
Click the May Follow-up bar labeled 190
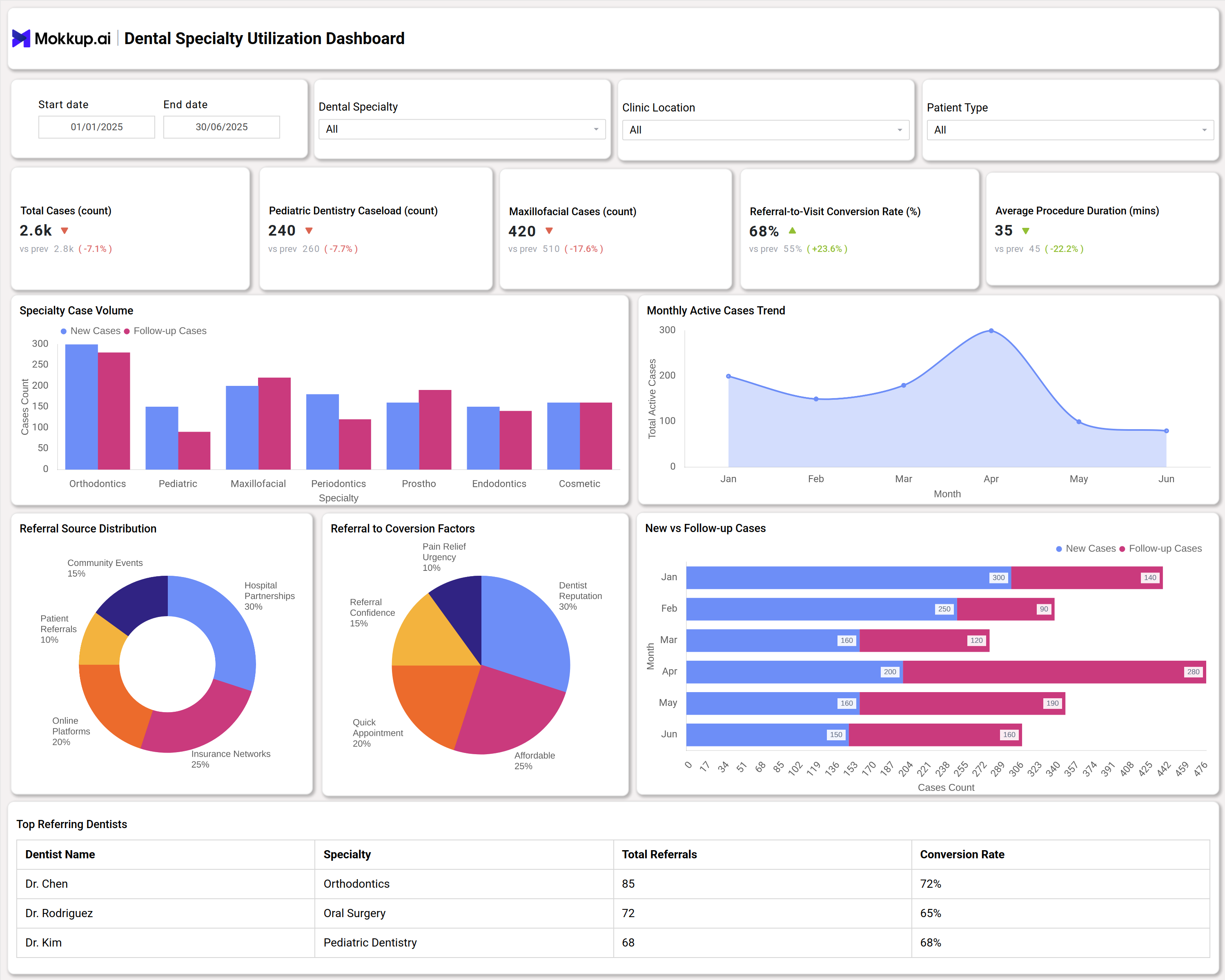(962, 703)
